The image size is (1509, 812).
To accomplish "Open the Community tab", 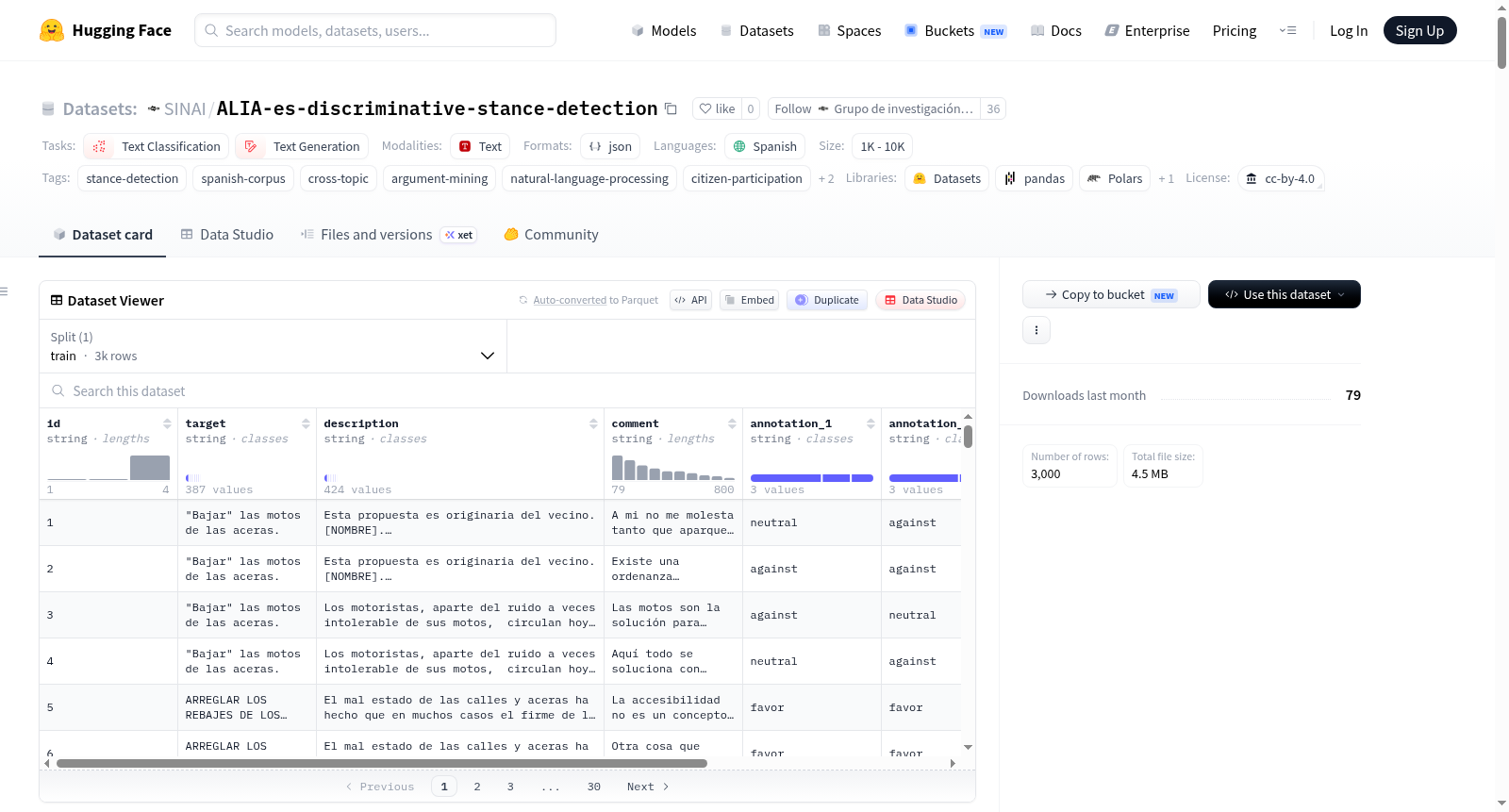I will (551, 234).
